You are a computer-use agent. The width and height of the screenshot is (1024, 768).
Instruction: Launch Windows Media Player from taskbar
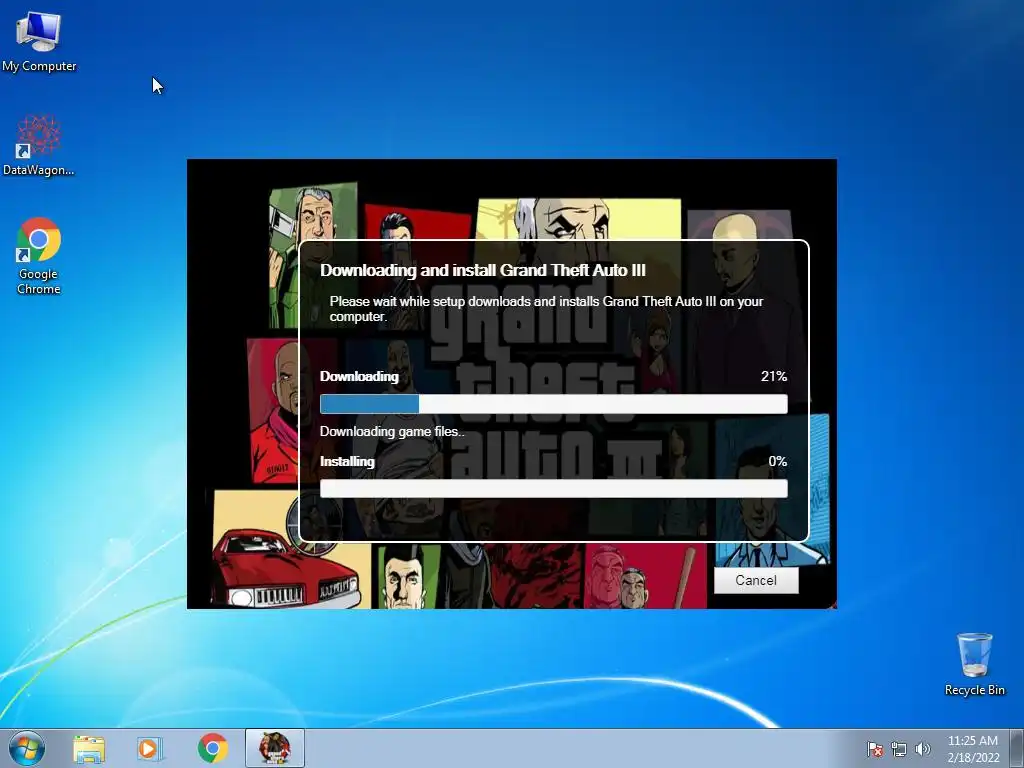[x=150, y=749]
